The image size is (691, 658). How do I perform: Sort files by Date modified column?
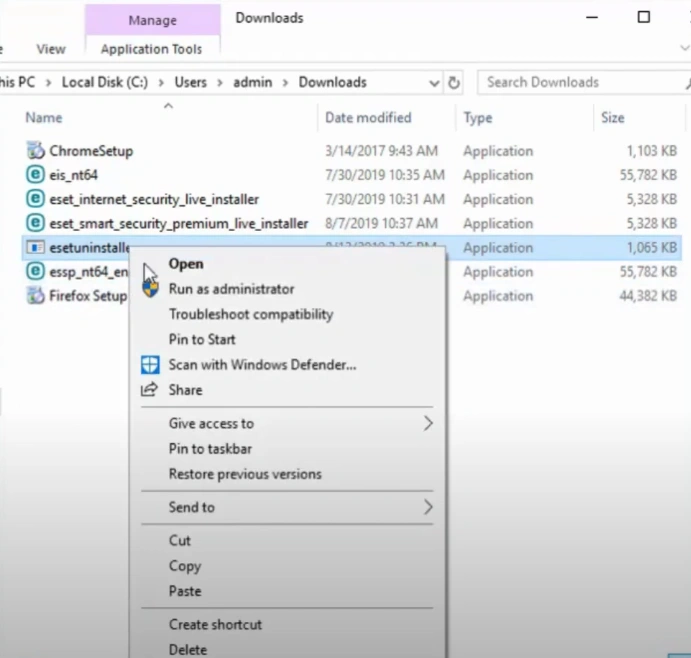368,118
